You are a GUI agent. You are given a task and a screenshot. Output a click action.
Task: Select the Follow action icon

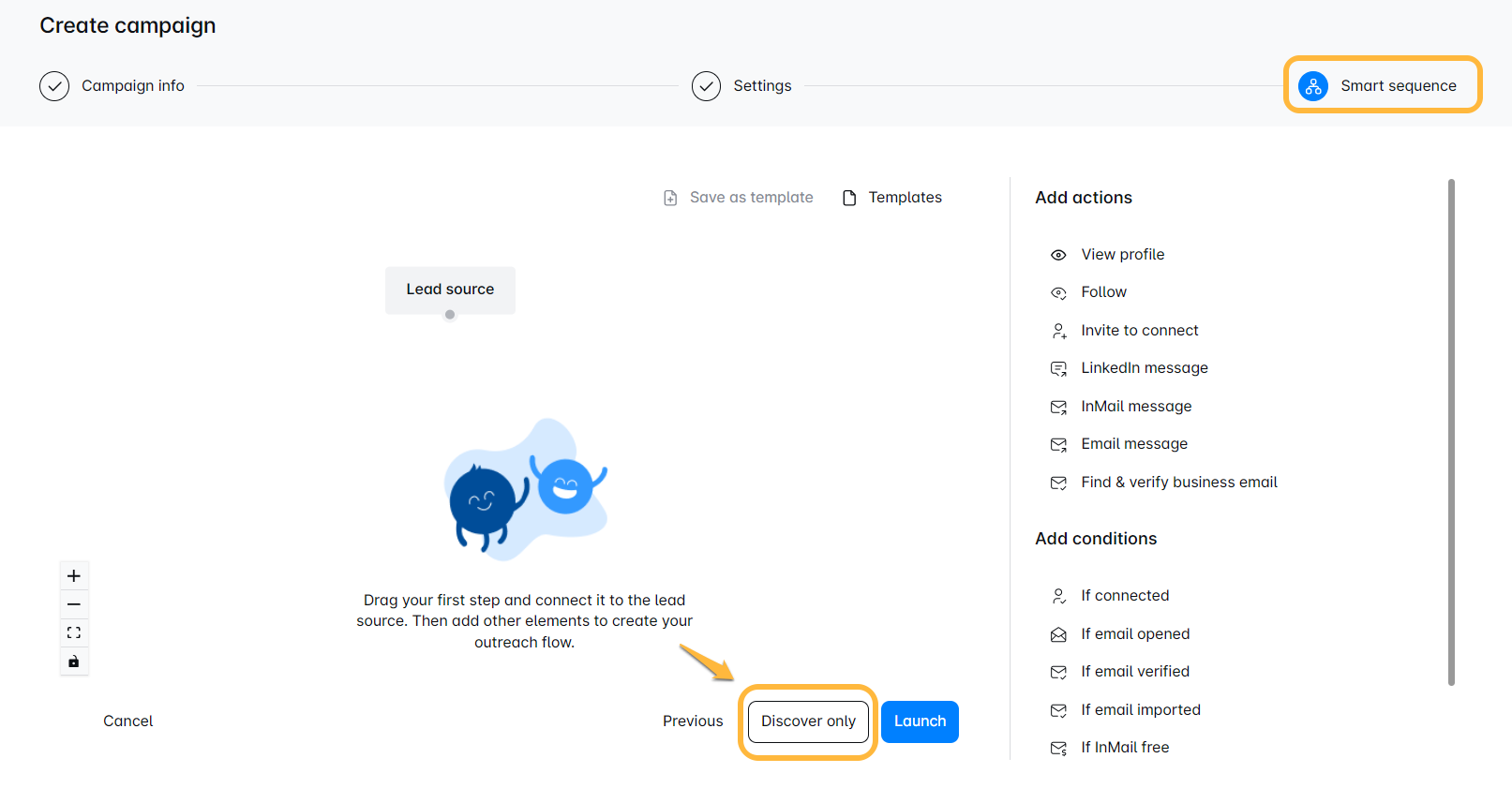[x=1058, y=293]
